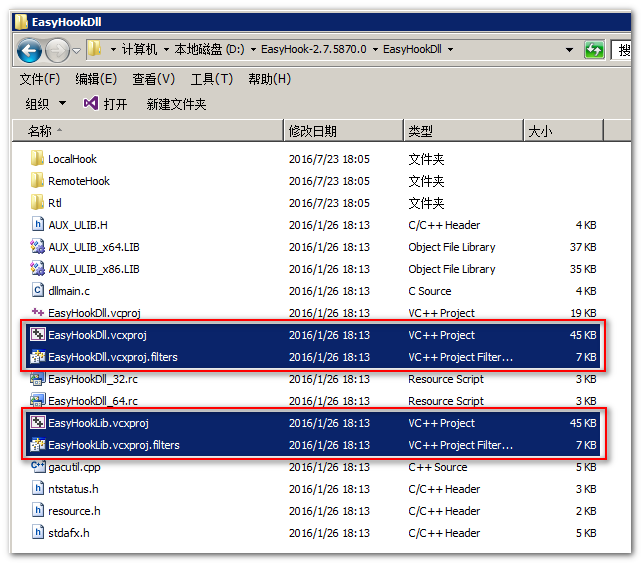Click the EasyHookLib.vcxproj.filters file icon
Viewport: 641px width, 563px height.
click(x=38, y=444)
